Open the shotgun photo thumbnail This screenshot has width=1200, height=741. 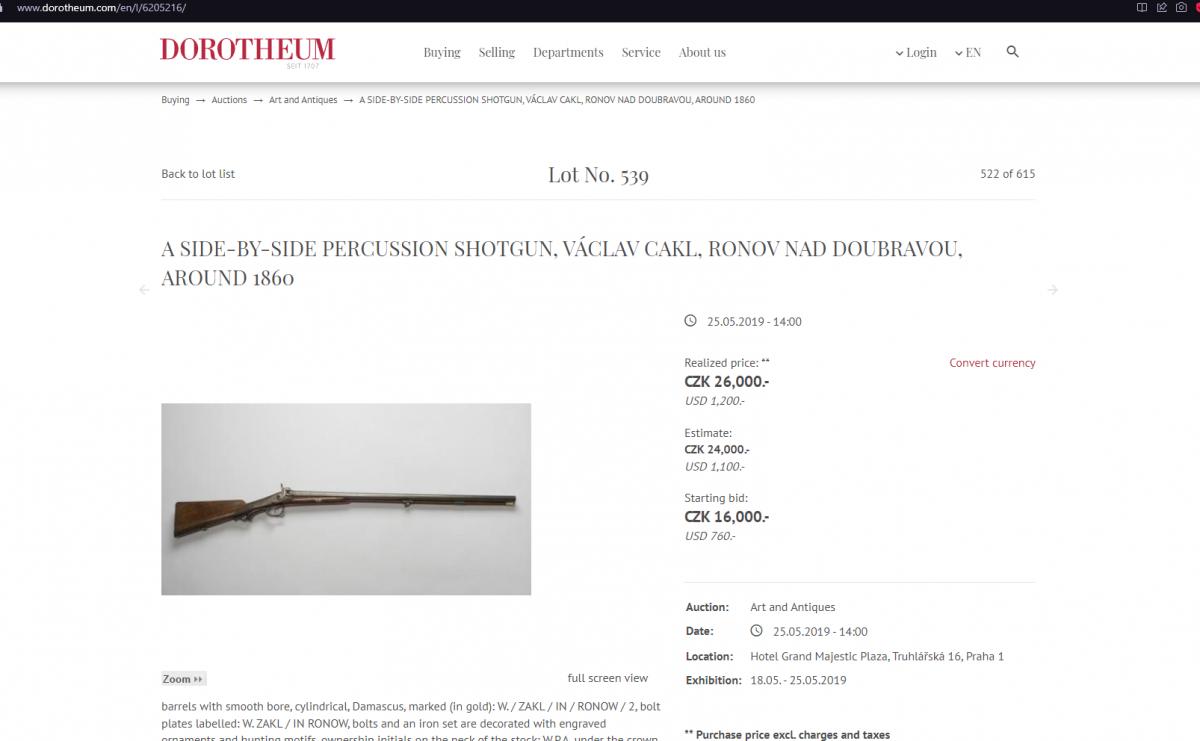coord(346,499)
